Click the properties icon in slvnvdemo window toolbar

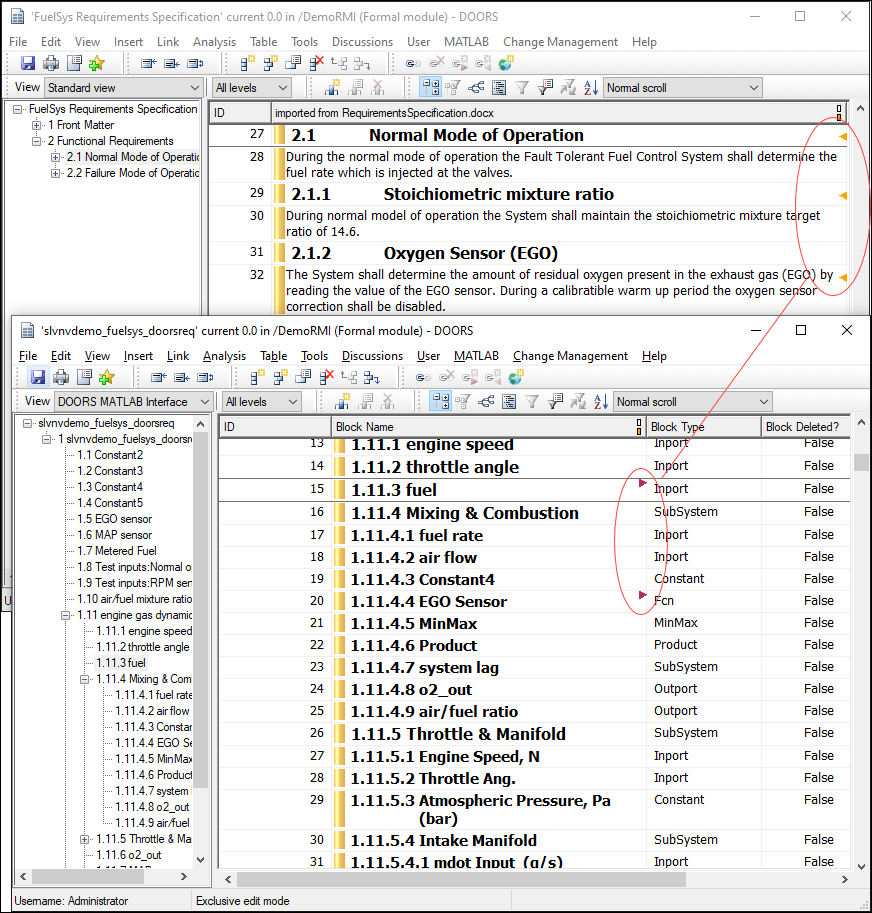coord(84,377)
